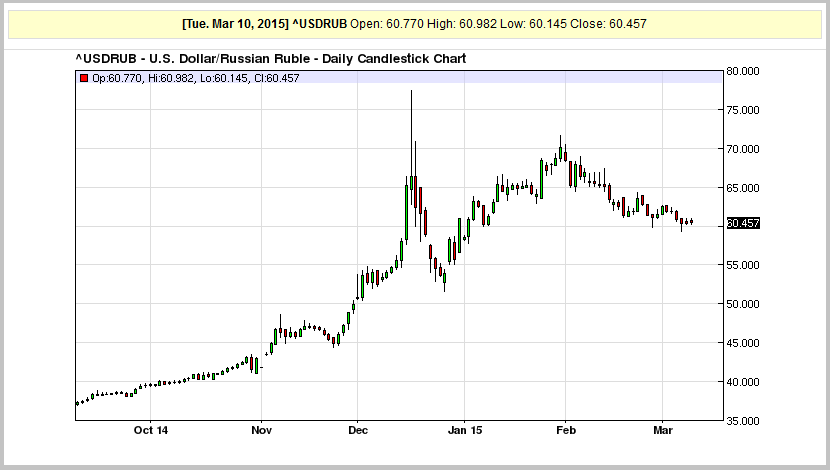This screenshot has width=830, height=470.
Task: Click the 'Feb' date axis label
Action: coord(566,430)
